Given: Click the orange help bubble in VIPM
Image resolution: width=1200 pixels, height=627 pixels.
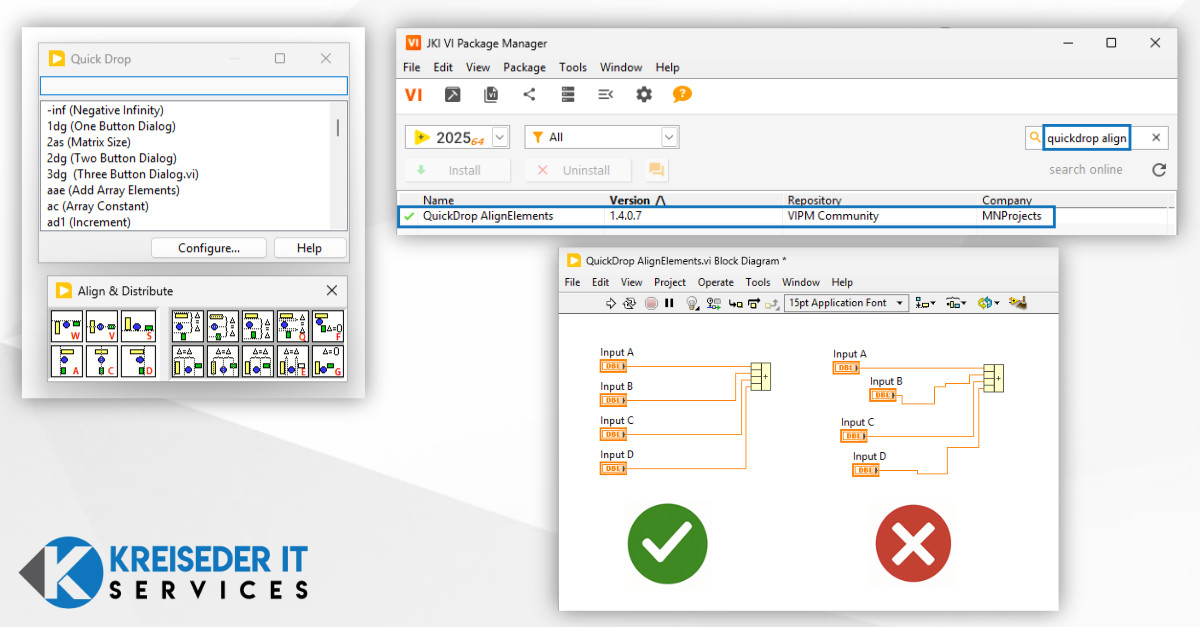Looking at the screenshot, I should [x=682, y=94].
